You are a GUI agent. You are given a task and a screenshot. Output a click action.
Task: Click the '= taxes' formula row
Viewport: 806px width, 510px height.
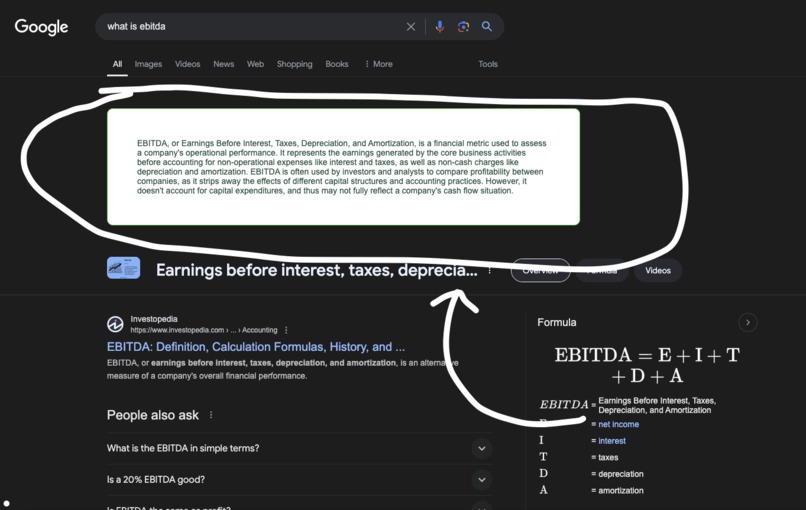[604, 457]
